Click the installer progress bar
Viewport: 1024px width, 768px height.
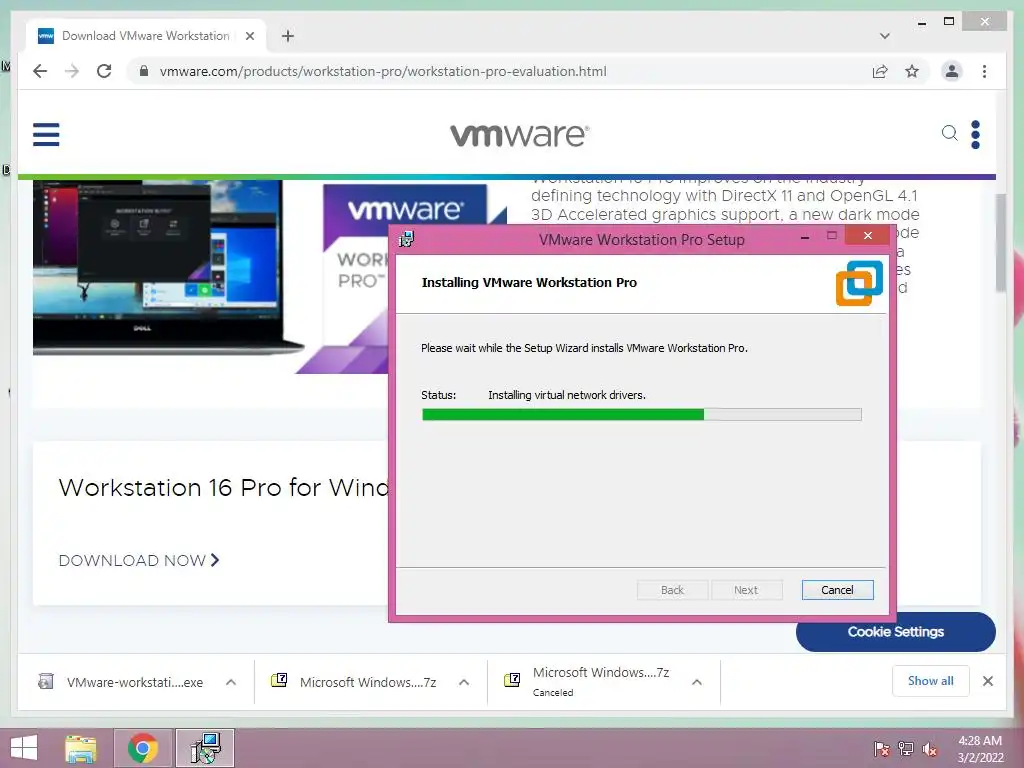641,414
